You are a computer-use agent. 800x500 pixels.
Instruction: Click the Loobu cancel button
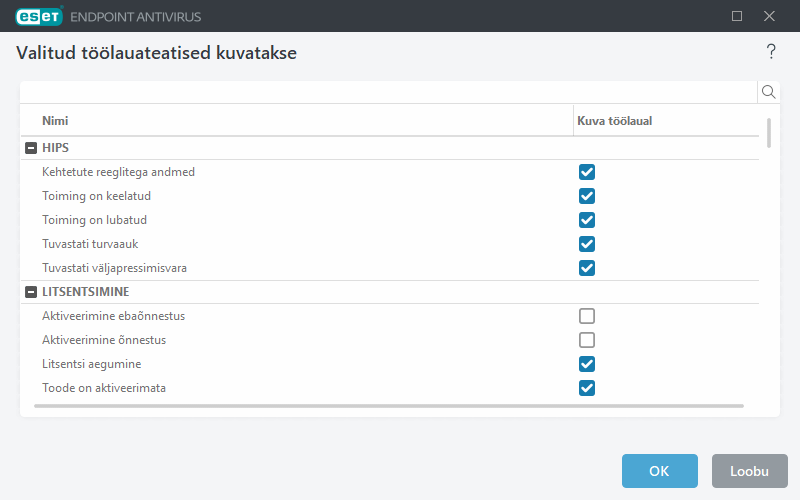(749, 471)
